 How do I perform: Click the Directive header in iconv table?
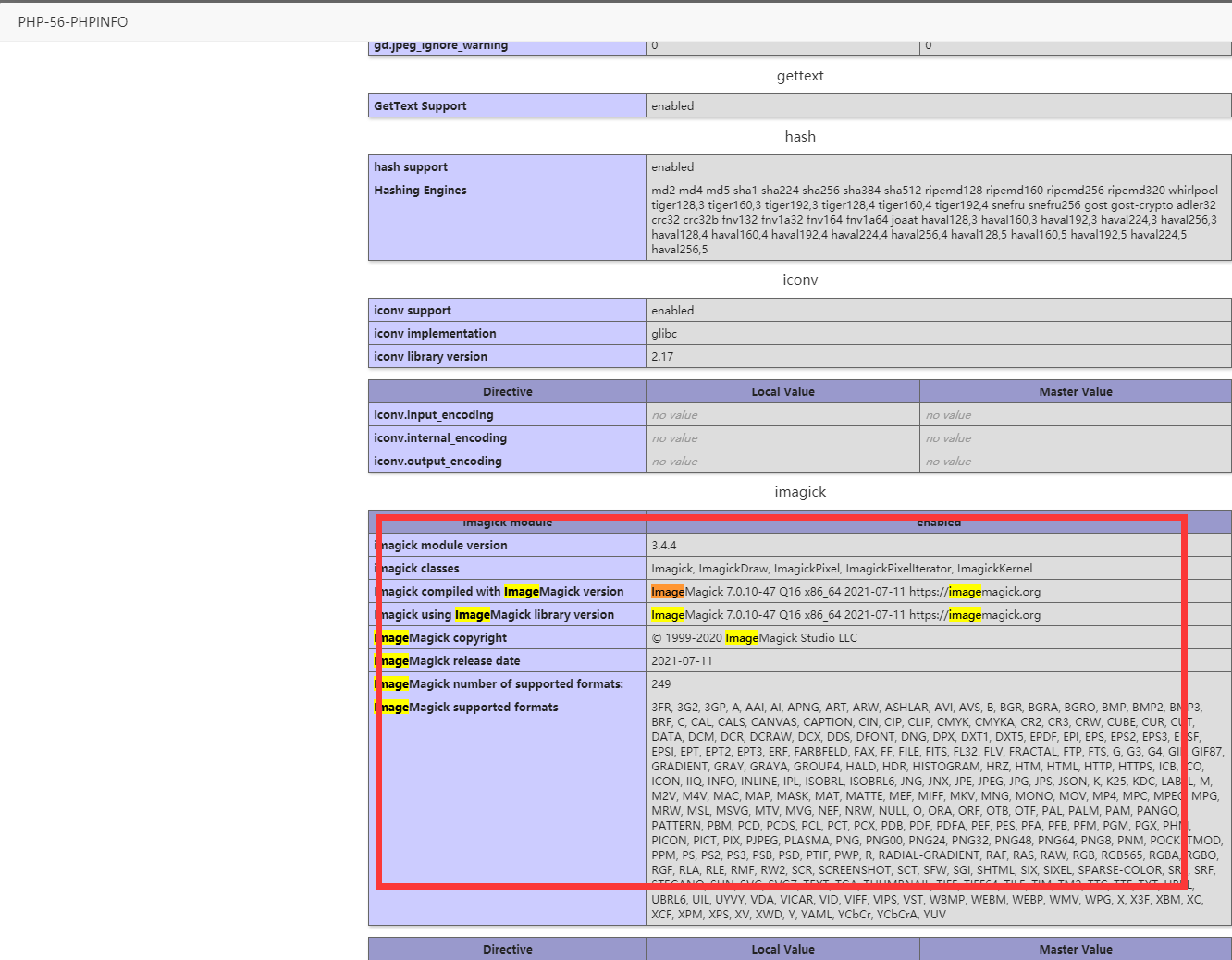508,392
